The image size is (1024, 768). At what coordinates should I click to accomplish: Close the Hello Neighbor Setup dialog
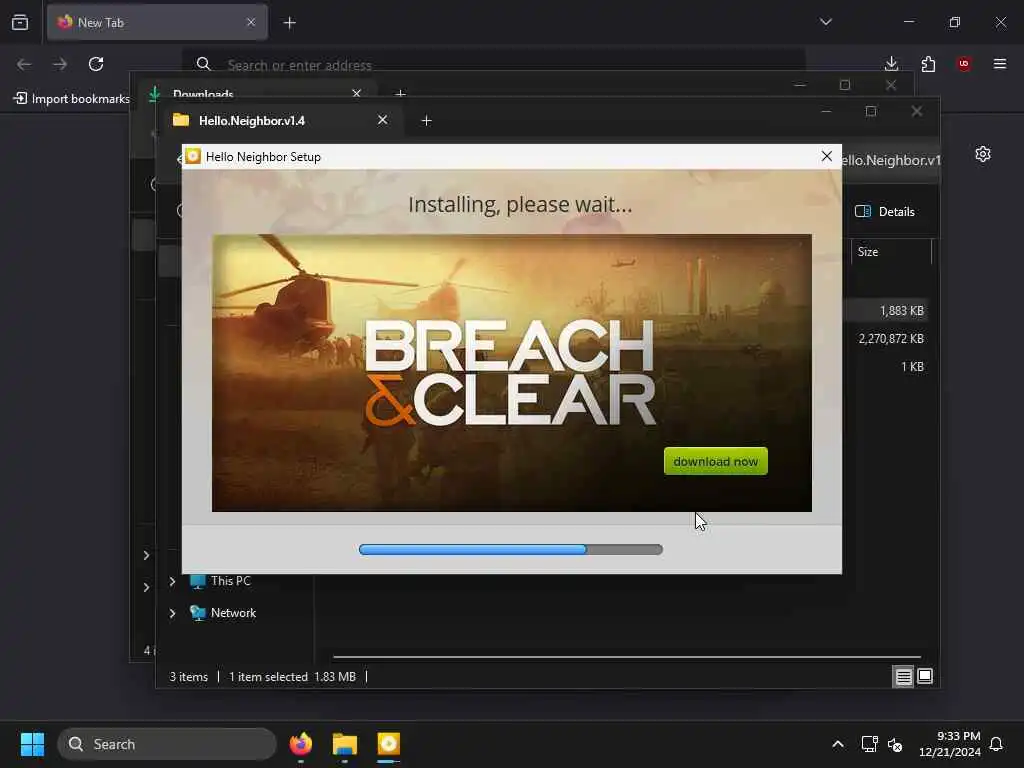point(826,156)
